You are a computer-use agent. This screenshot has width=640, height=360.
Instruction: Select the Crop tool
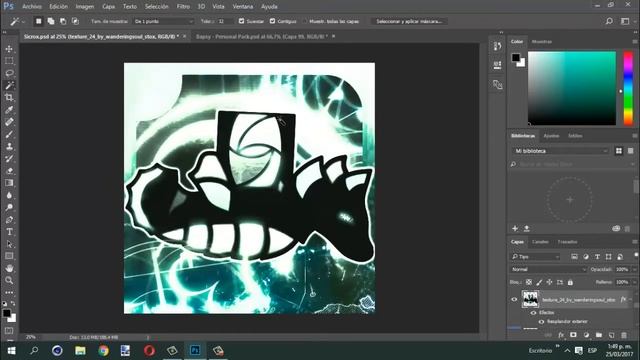(x=9, y=98)
